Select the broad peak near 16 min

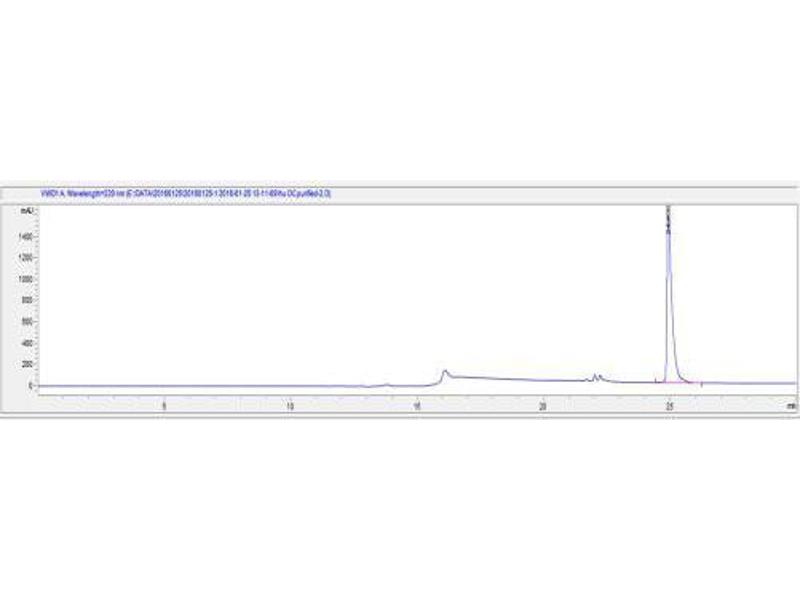[x=446, y=374]
